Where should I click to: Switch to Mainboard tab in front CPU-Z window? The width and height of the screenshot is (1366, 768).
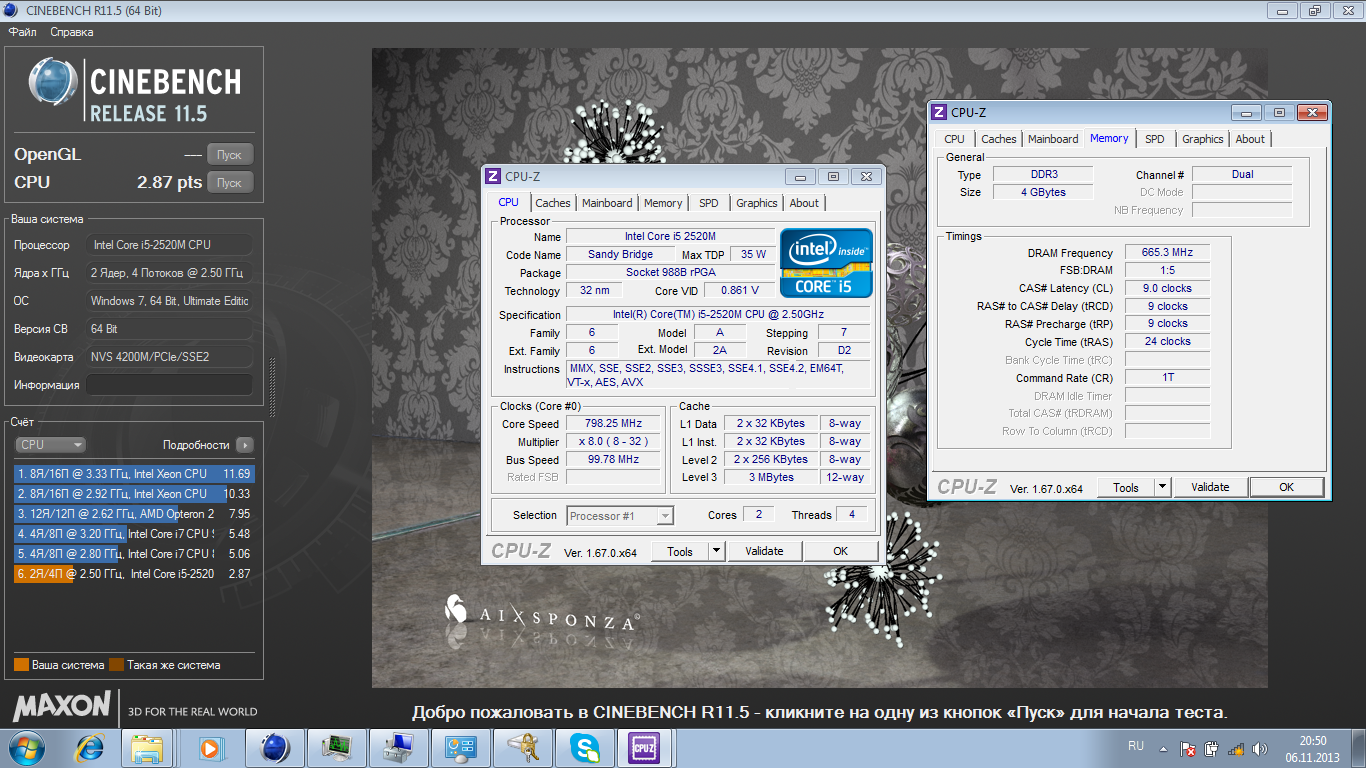tap(607, 203)
